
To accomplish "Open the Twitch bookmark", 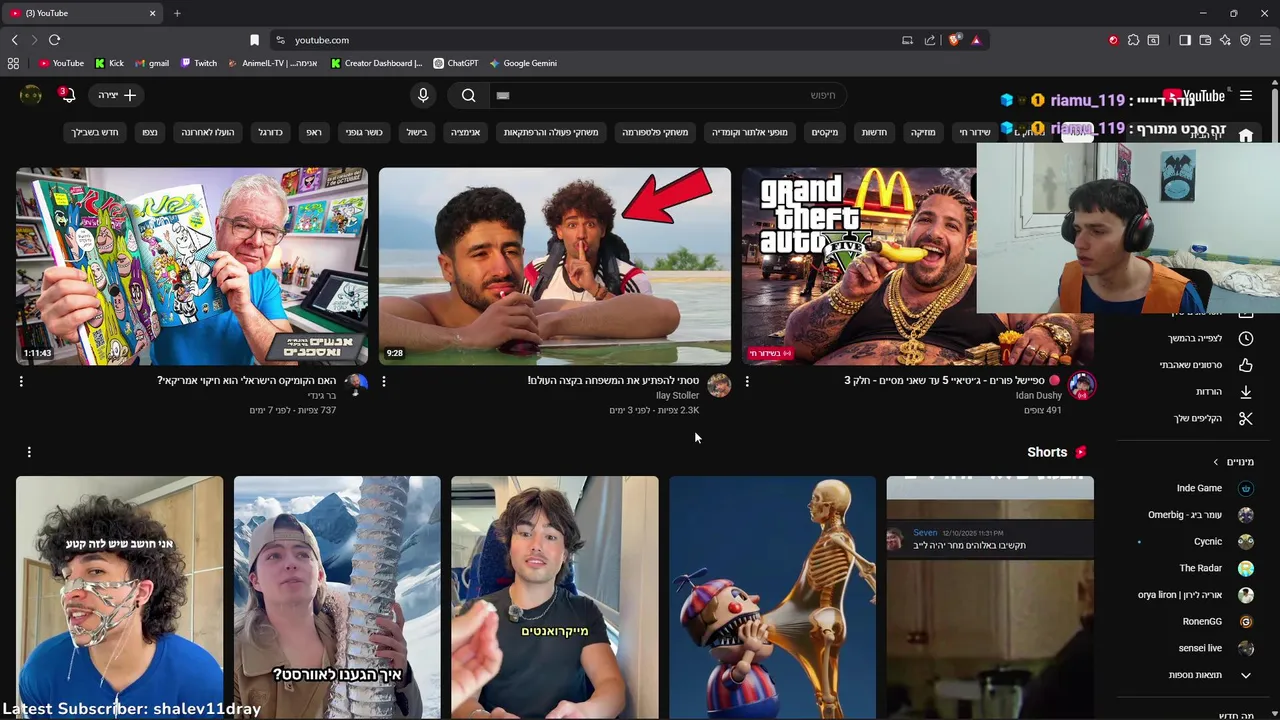I will pos(199,63).
